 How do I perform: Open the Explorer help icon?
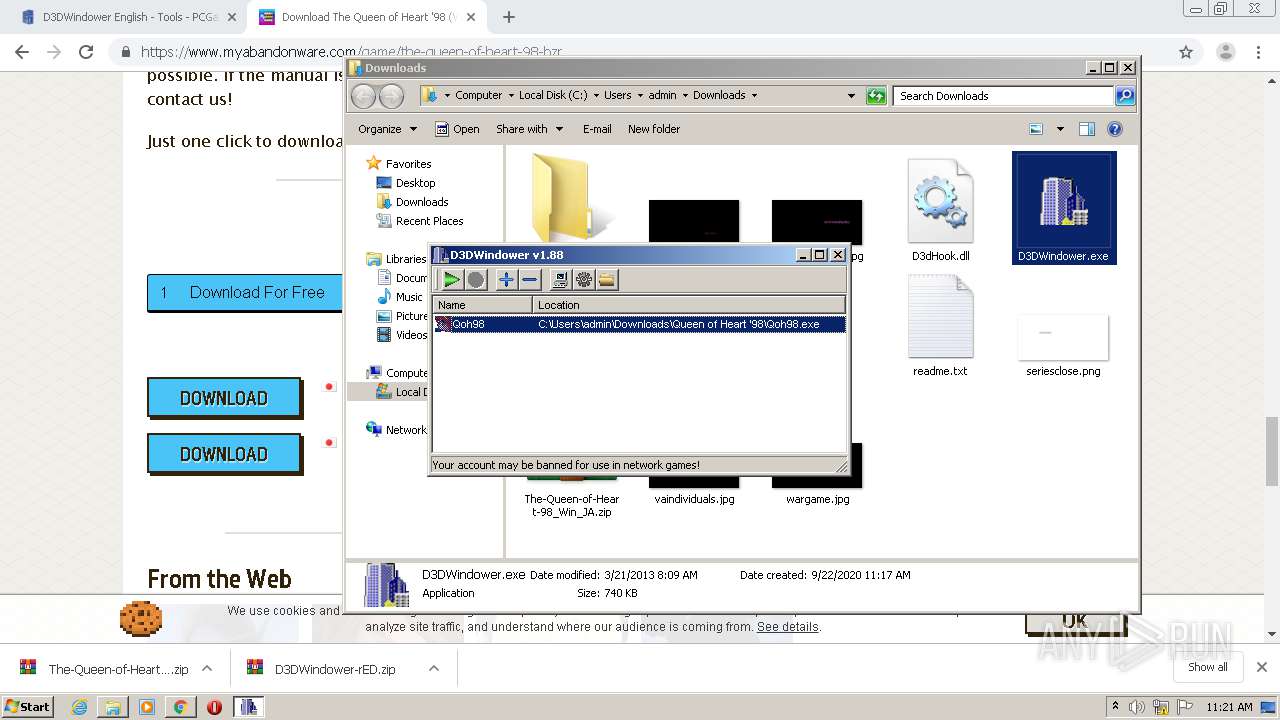1115,129
